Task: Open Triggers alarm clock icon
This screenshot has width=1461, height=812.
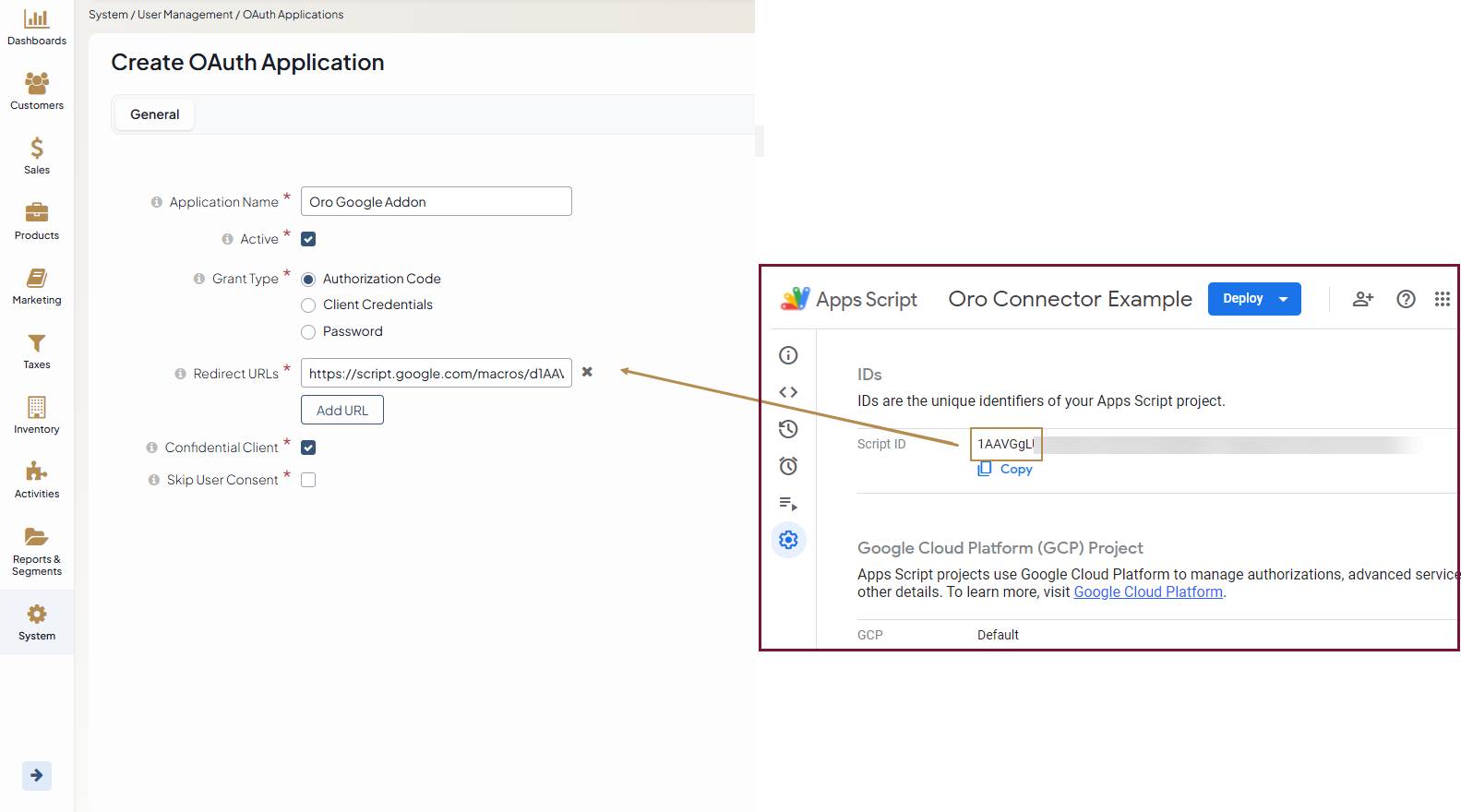Action: pyautogui.click(x=788, y=466)
